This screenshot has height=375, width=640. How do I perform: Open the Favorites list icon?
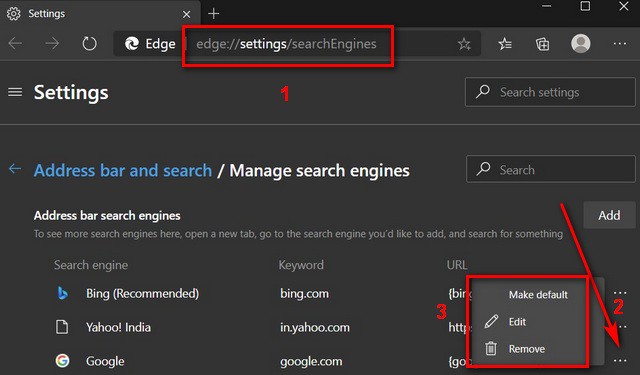click(505, 44)
